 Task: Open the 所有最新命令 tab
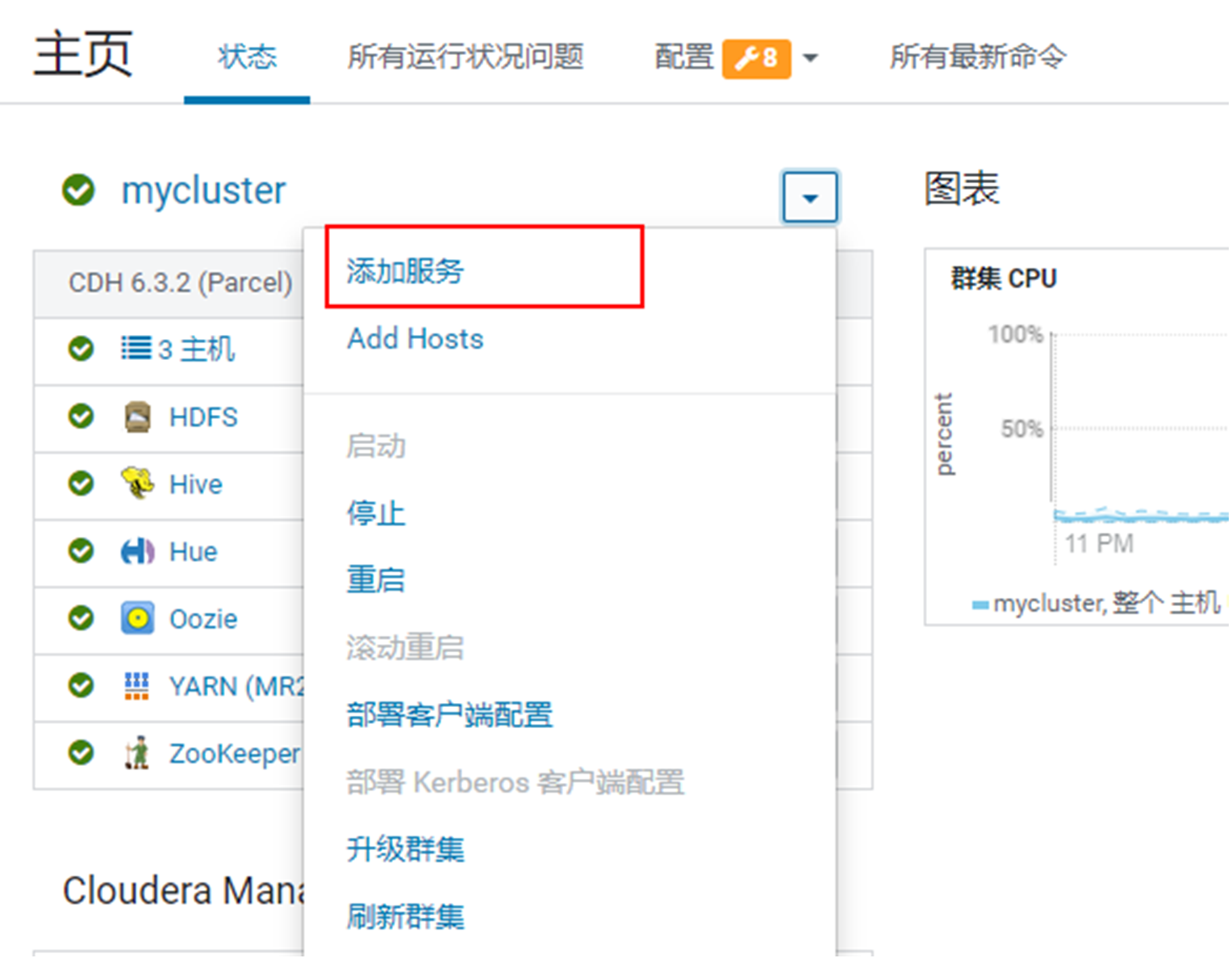pyautogui.click(x=978, y=57)
